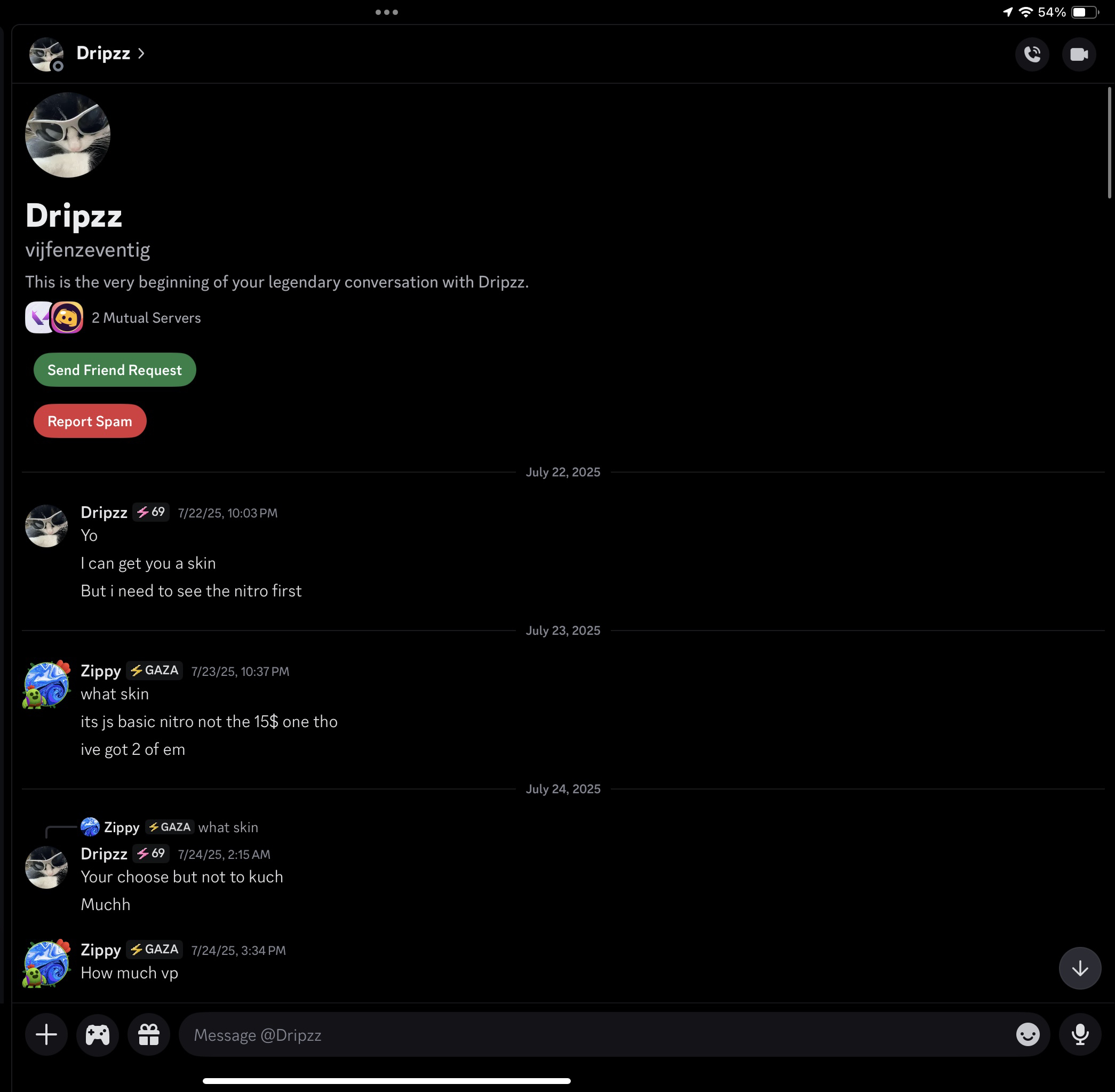Viewport: 1115px width, 1092px height.
Task: Start a video call with Dripzz
Action: (x=1078, y=54)
